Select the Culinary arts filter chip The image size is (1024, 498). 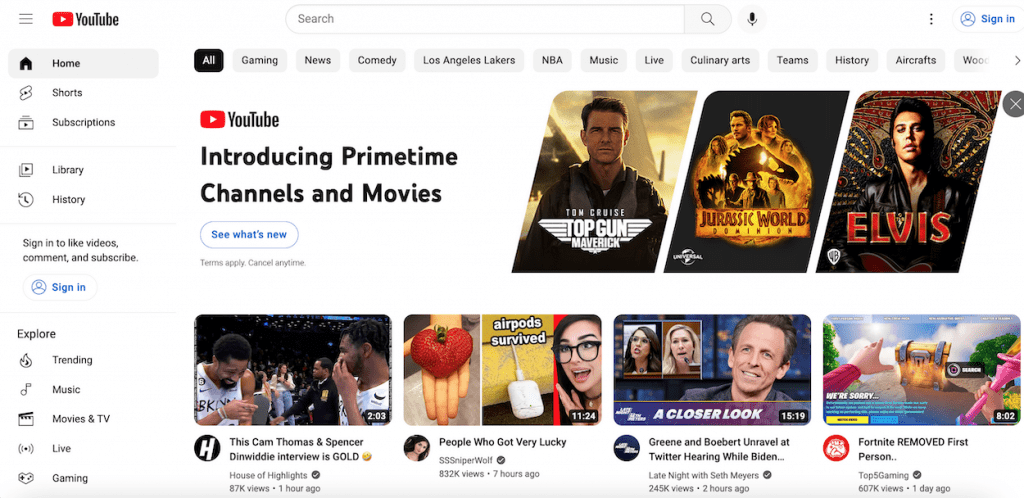click(x=720, y=60)
